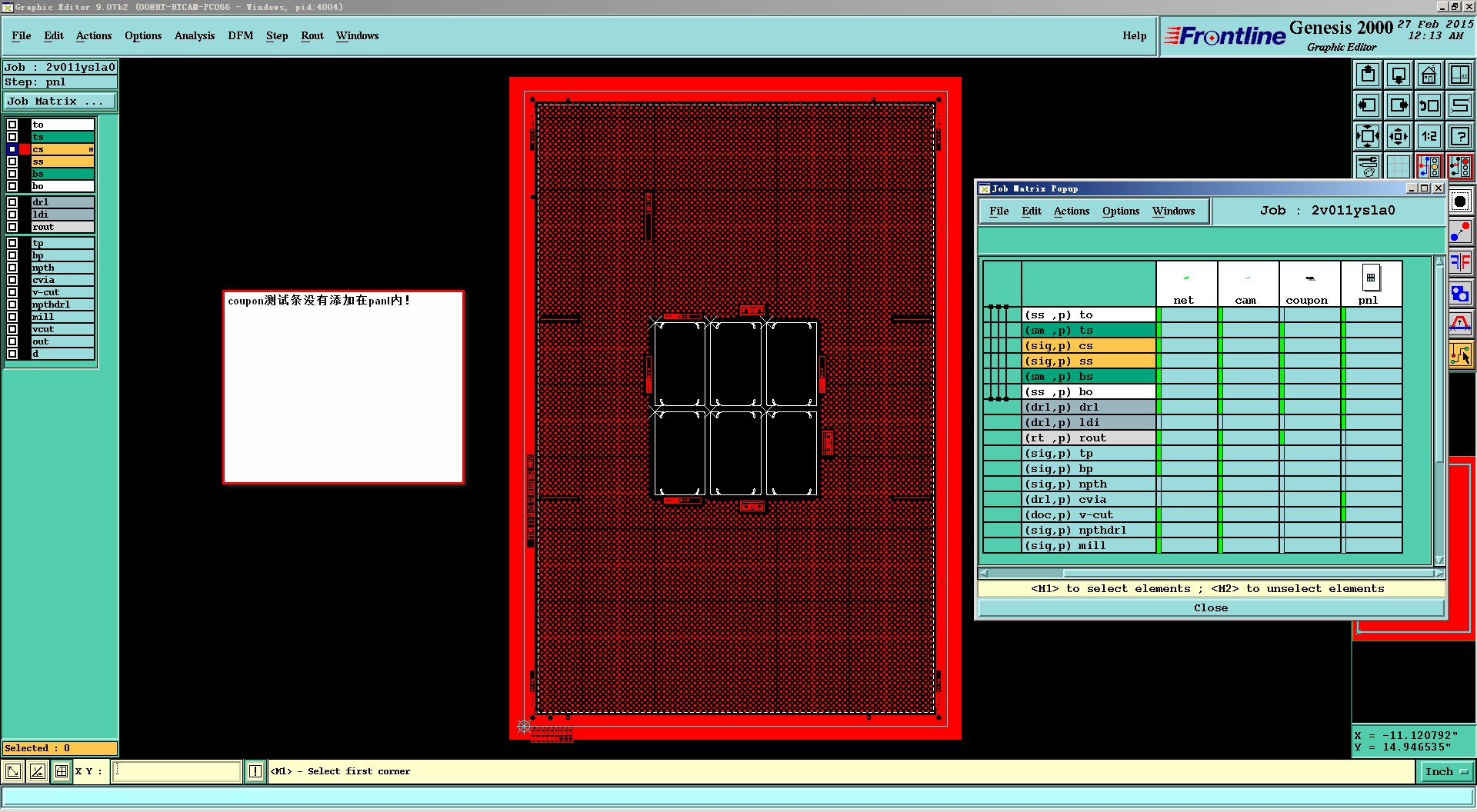Screen dimensions: 1477x812
Task: Click the 1:2 scale icon
Action: tap(1429, 136)
